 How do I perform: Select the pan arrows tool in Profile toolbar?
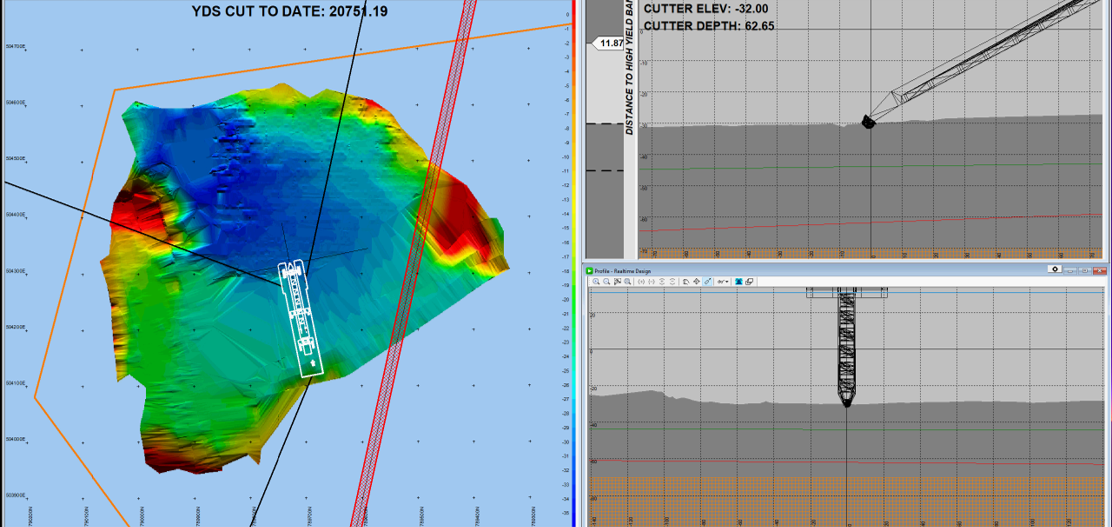[696, 281]
